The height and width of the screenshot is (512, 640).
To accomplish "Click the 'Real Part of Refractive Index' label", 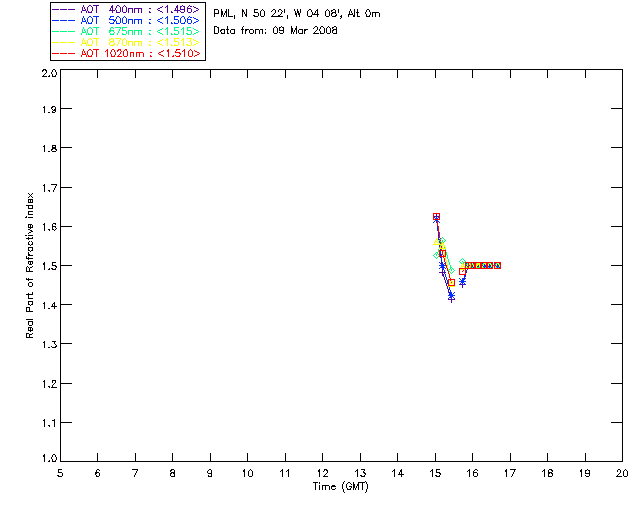I will [x=29, y=265].
